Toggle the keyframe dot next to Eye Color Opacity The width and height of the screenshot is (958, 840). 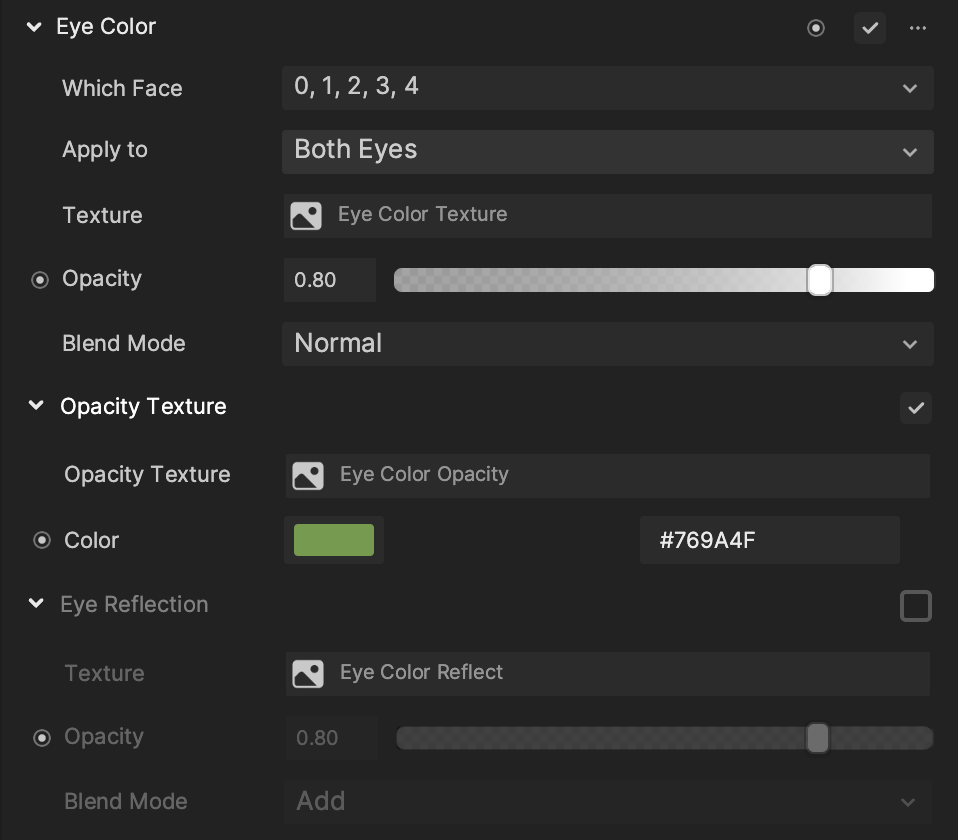pyautogui.click(x=40, y=280)
